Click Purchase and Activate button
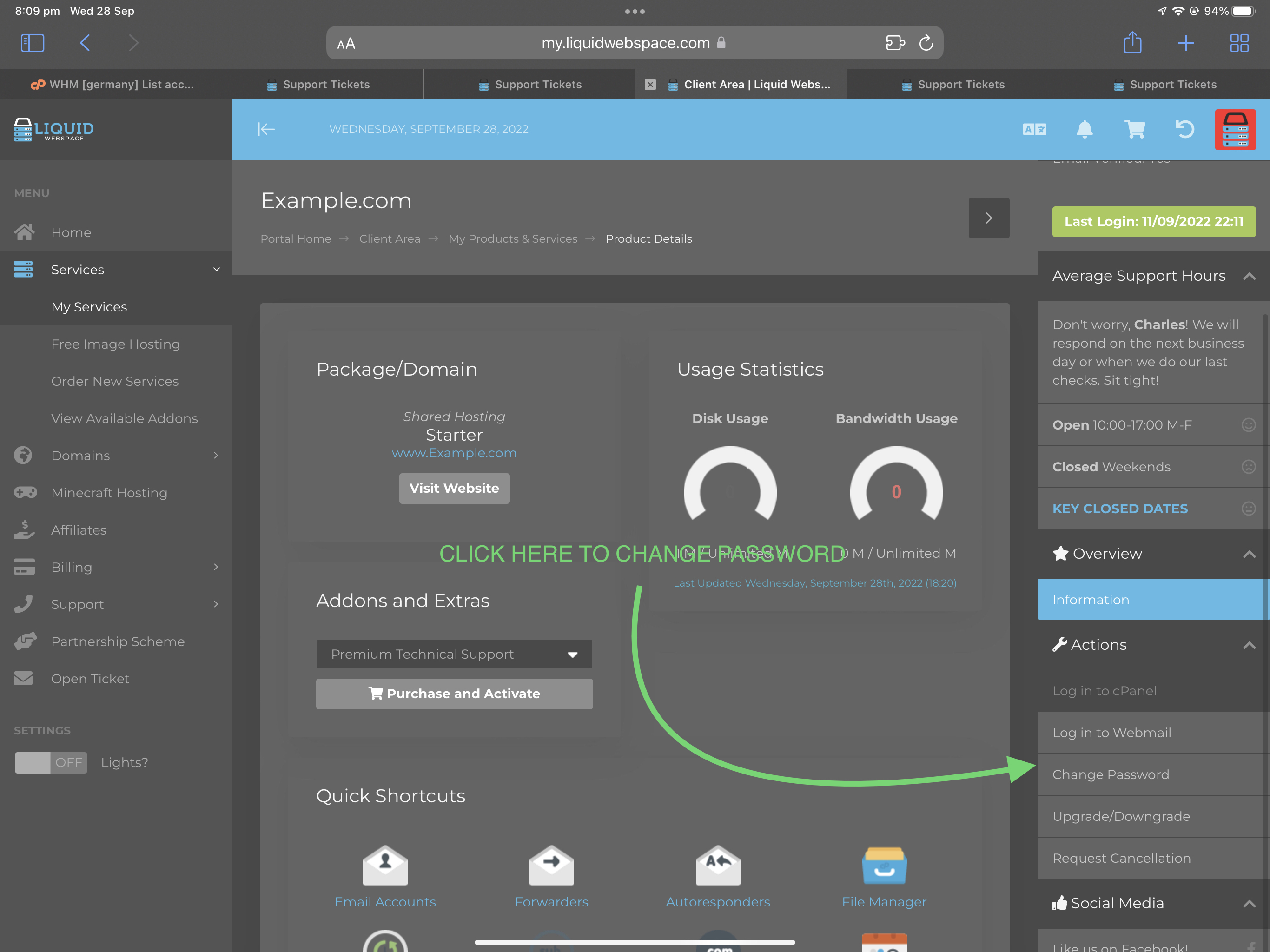Viewport: 1270px width, 952px height. 454,694
